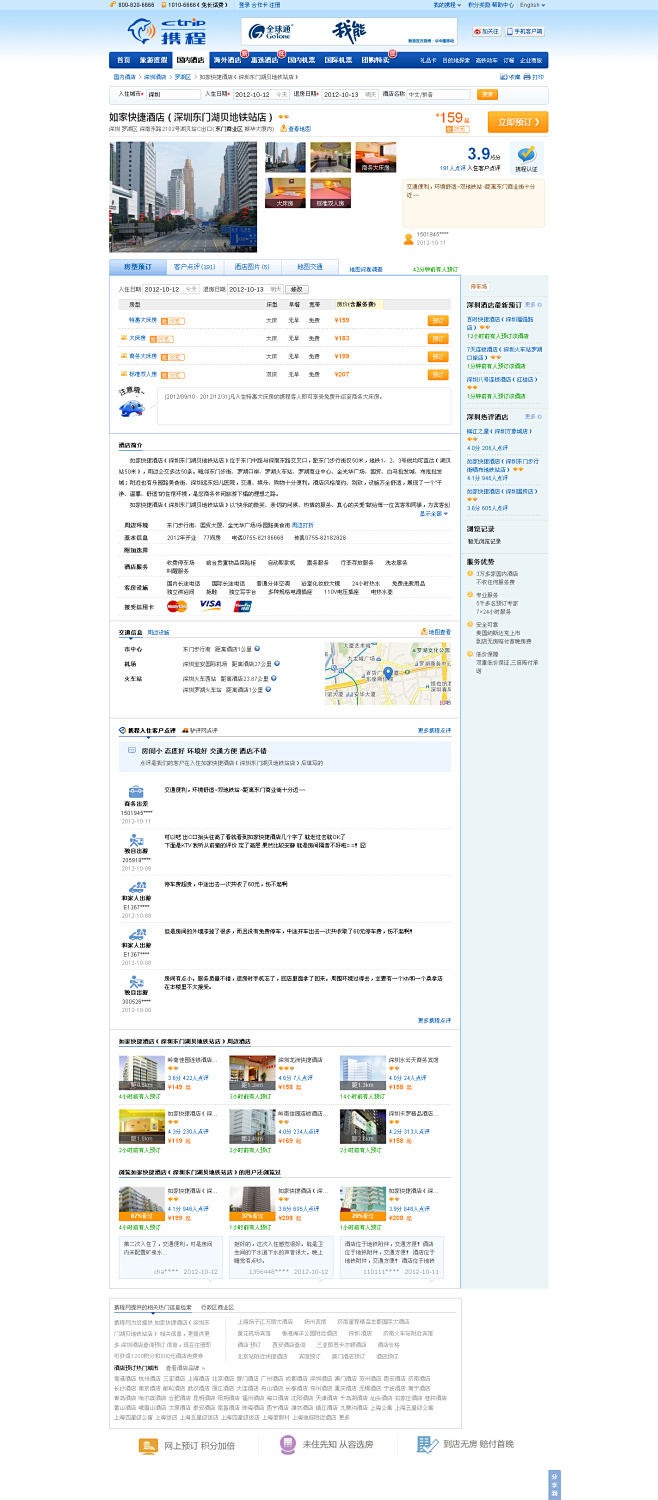Open the 标准双人房 room thumbnail
The image size is (658, 1500).
(x=330, y=192)
